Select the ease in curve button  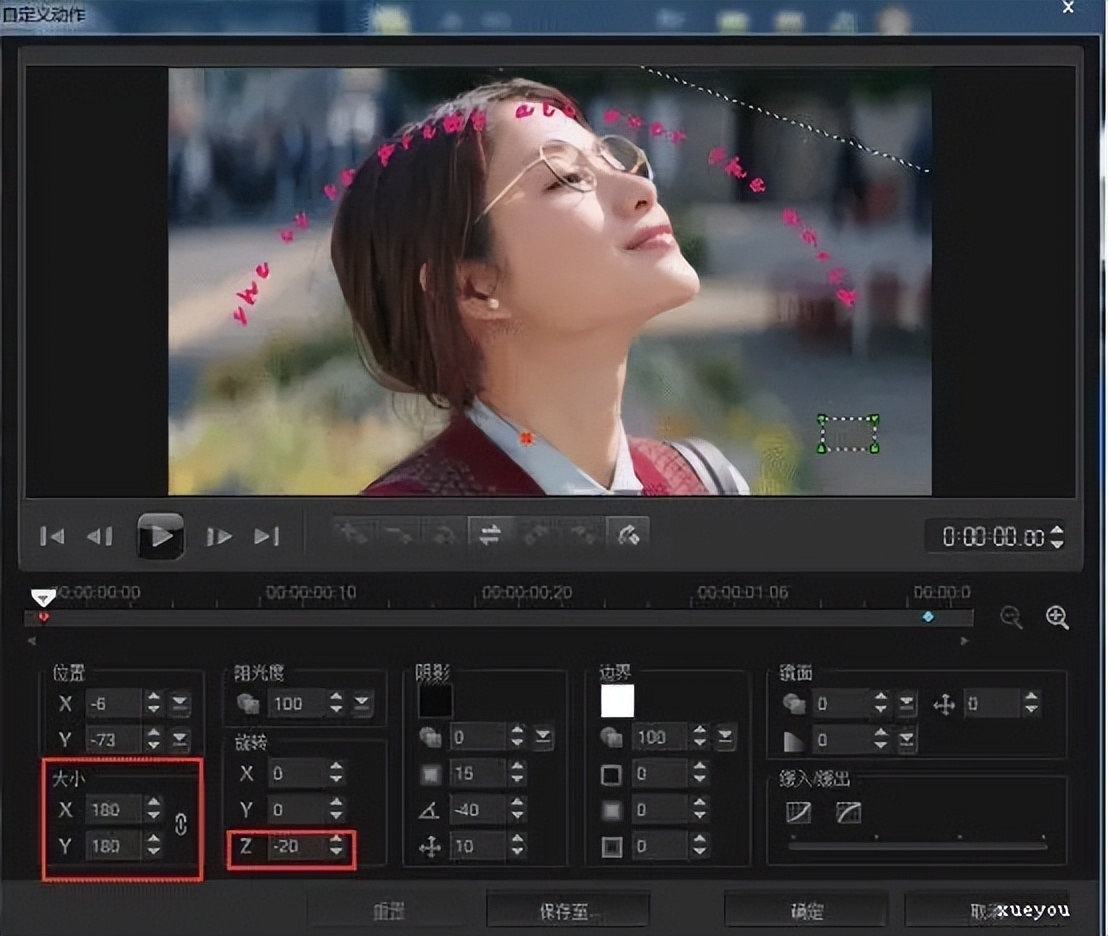(x=800, y=812)
